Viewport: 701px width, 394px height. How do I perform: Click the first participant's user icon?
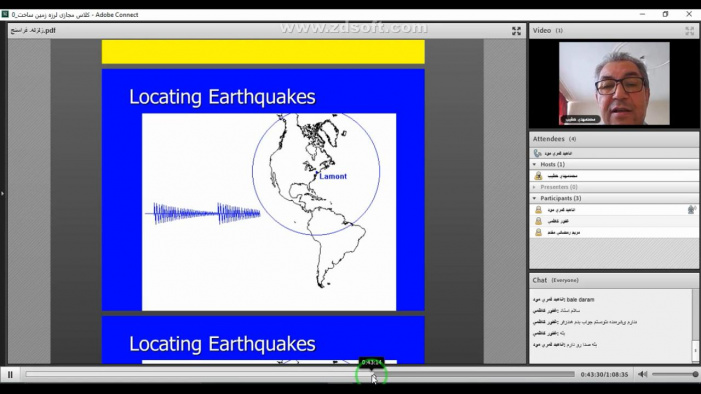[538, 210]
